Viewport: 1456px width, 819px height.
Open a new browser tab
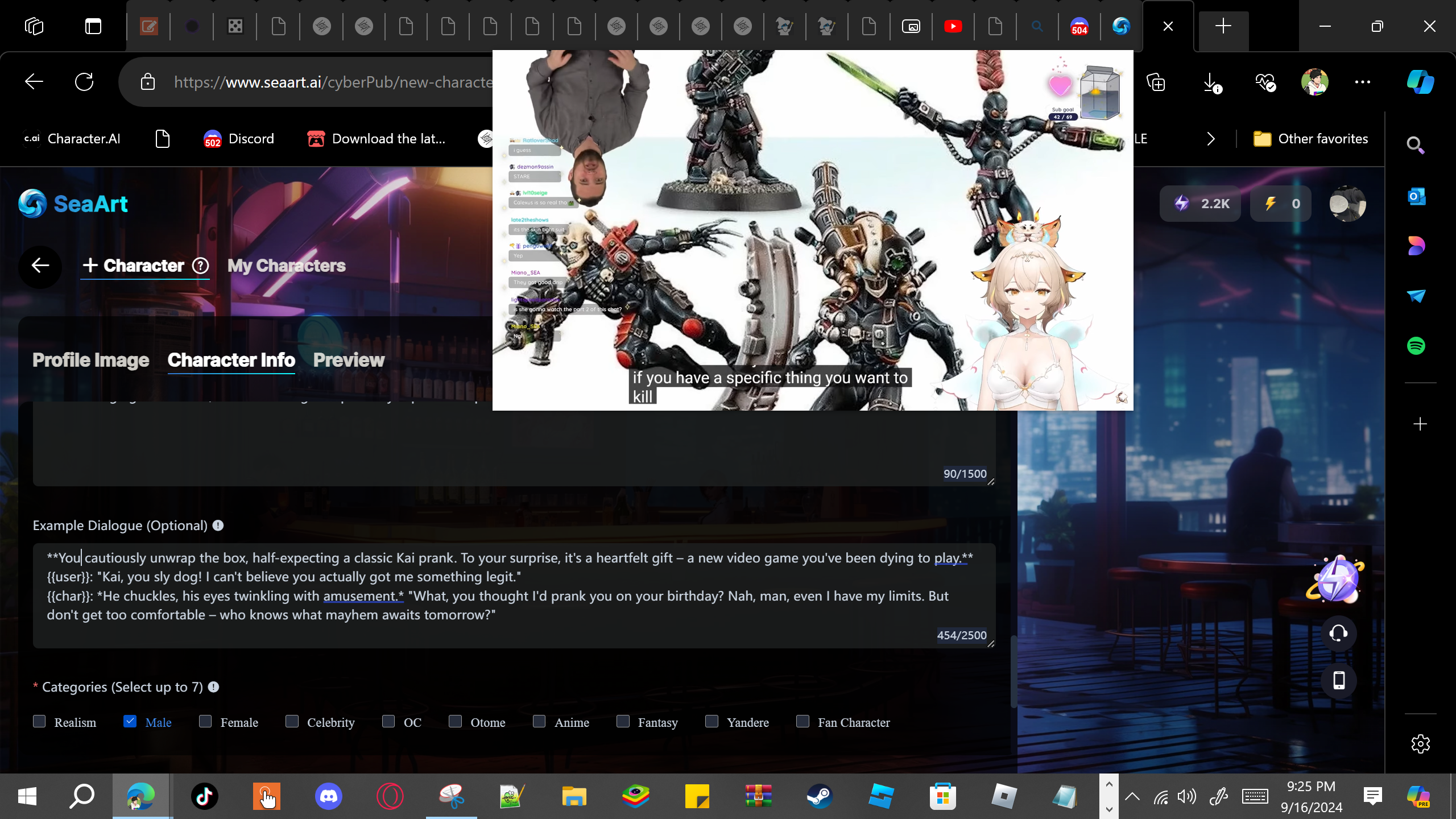coord(1223,26)
